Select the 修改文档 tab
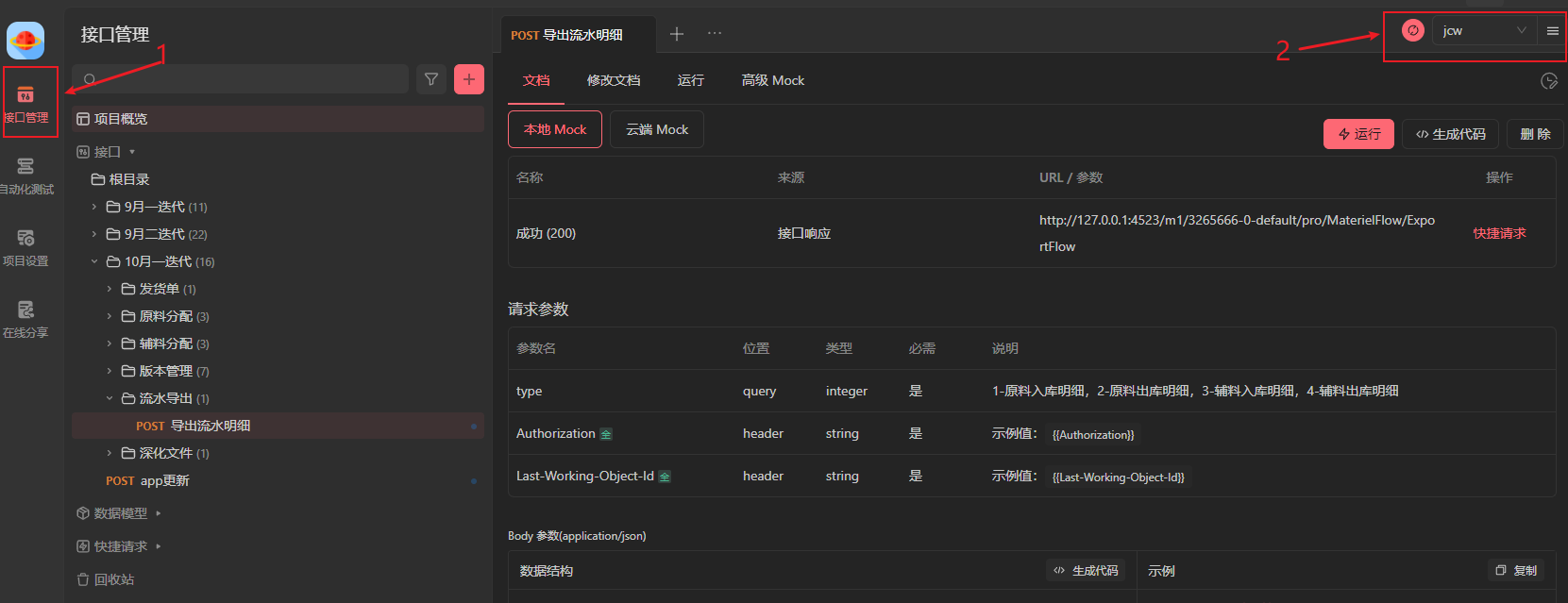Screen dimensions: 1568x603 pyautogui.click(x=614, y=80)
